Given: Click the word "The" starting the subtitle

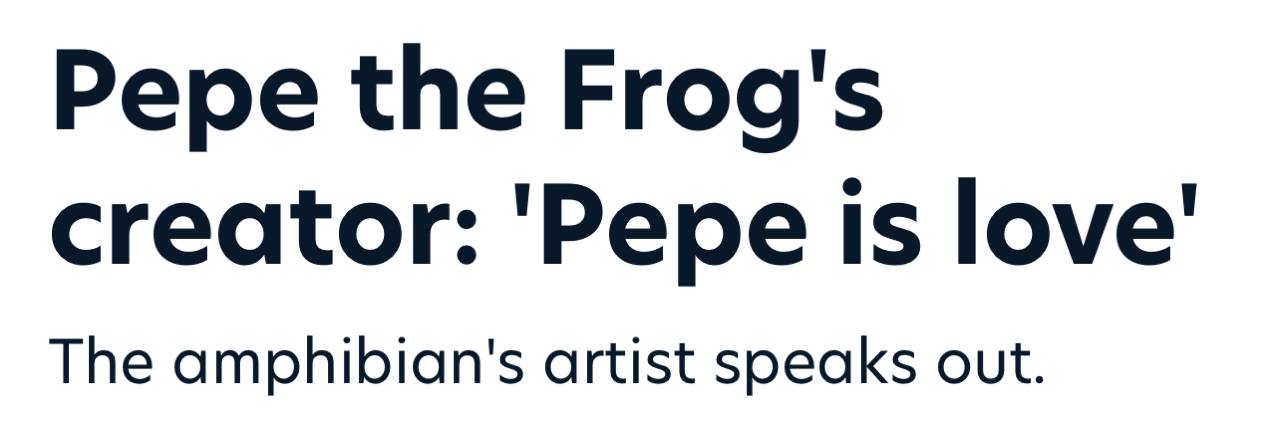Looking at the screenshot, I should point(100,362).
